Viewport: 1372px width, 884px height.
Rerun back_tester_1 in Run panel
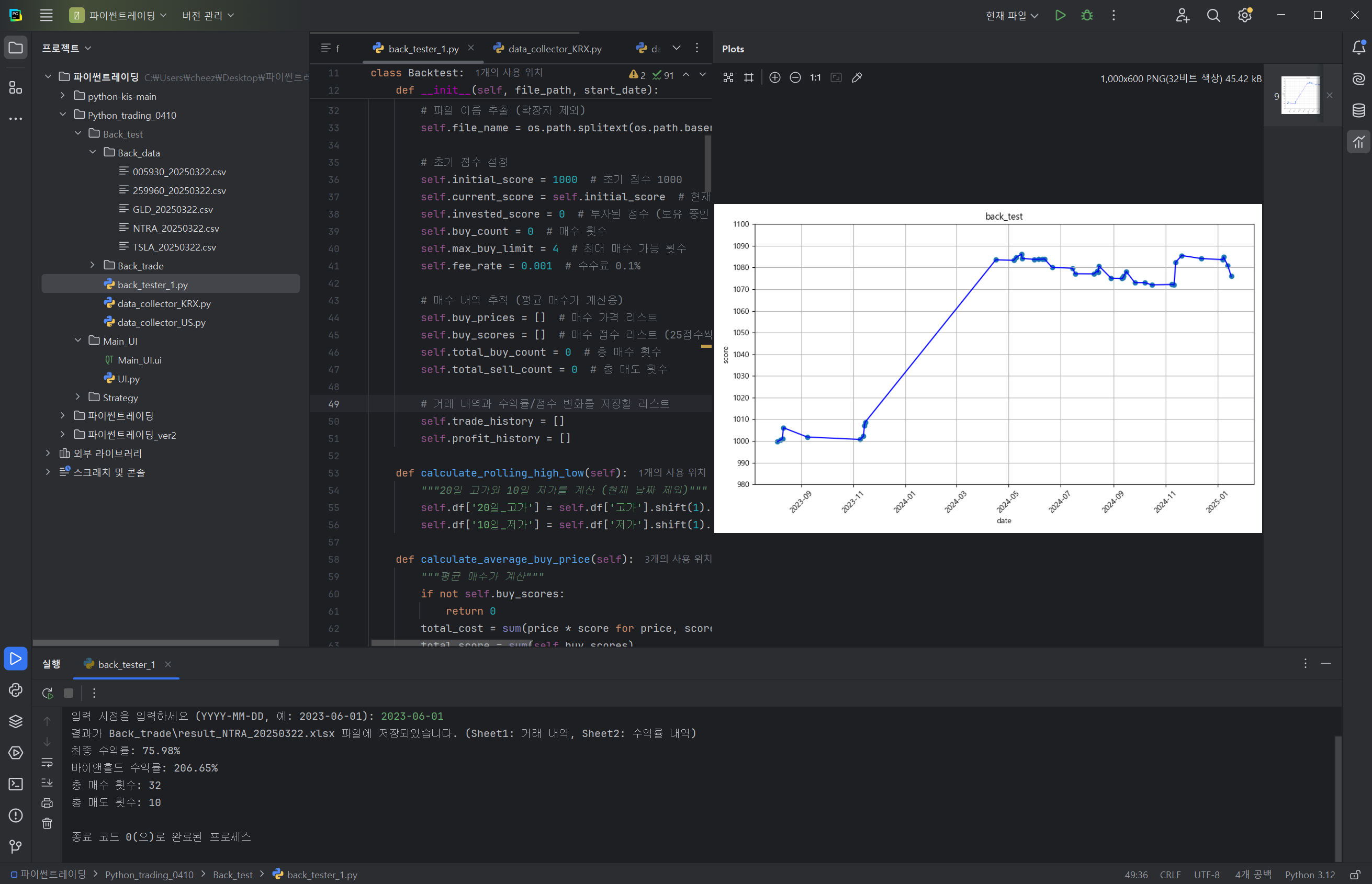(48, 693)
